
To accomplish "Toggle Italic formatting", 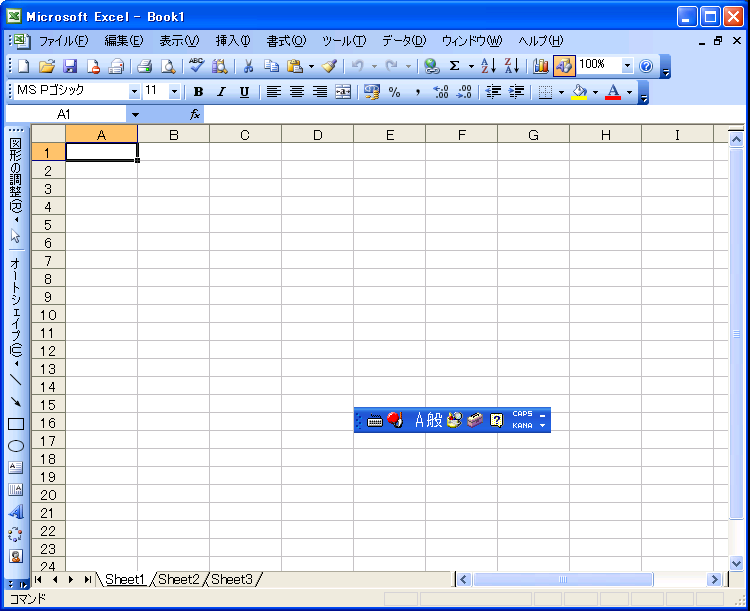I will pyautogui.click(x=221, y=92).
